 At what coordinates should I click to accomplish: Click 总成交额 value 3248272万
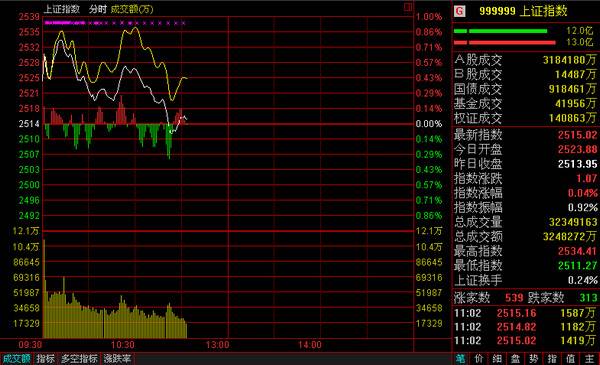point(570,237)
